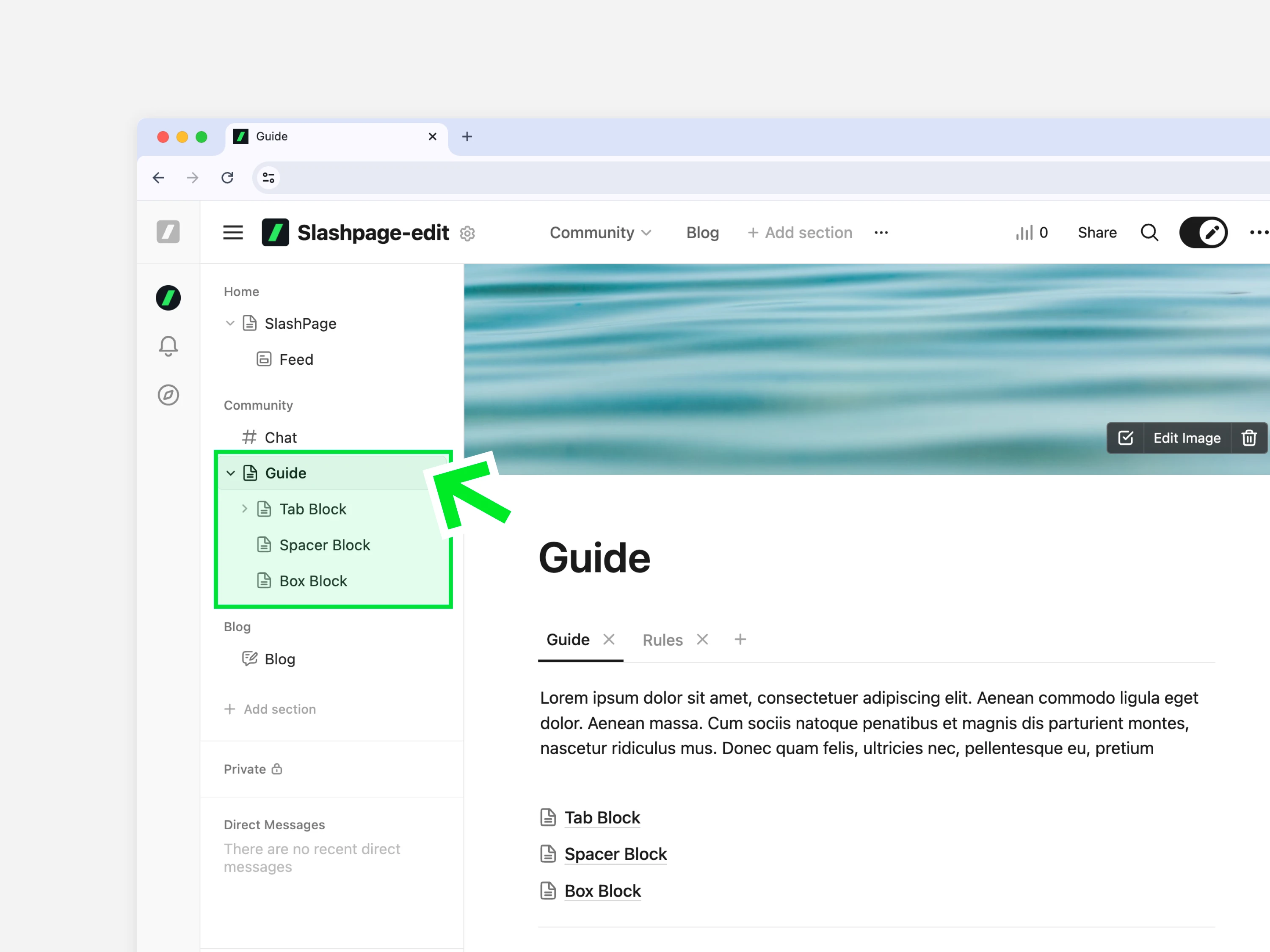Image resolution: width=1270 pixels, height=952 pixels.
Task: Click the Chat channel hash icon
Action: coord(249,437)
